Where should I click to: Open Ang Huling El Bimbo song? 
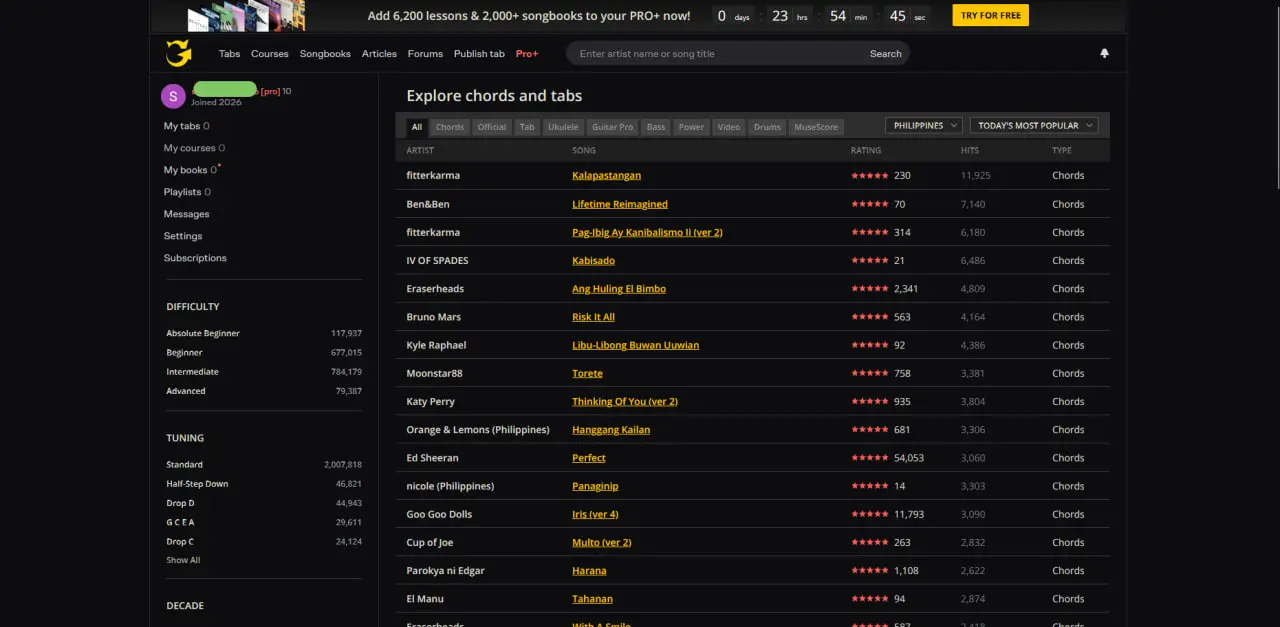click(x=619, y=289)
